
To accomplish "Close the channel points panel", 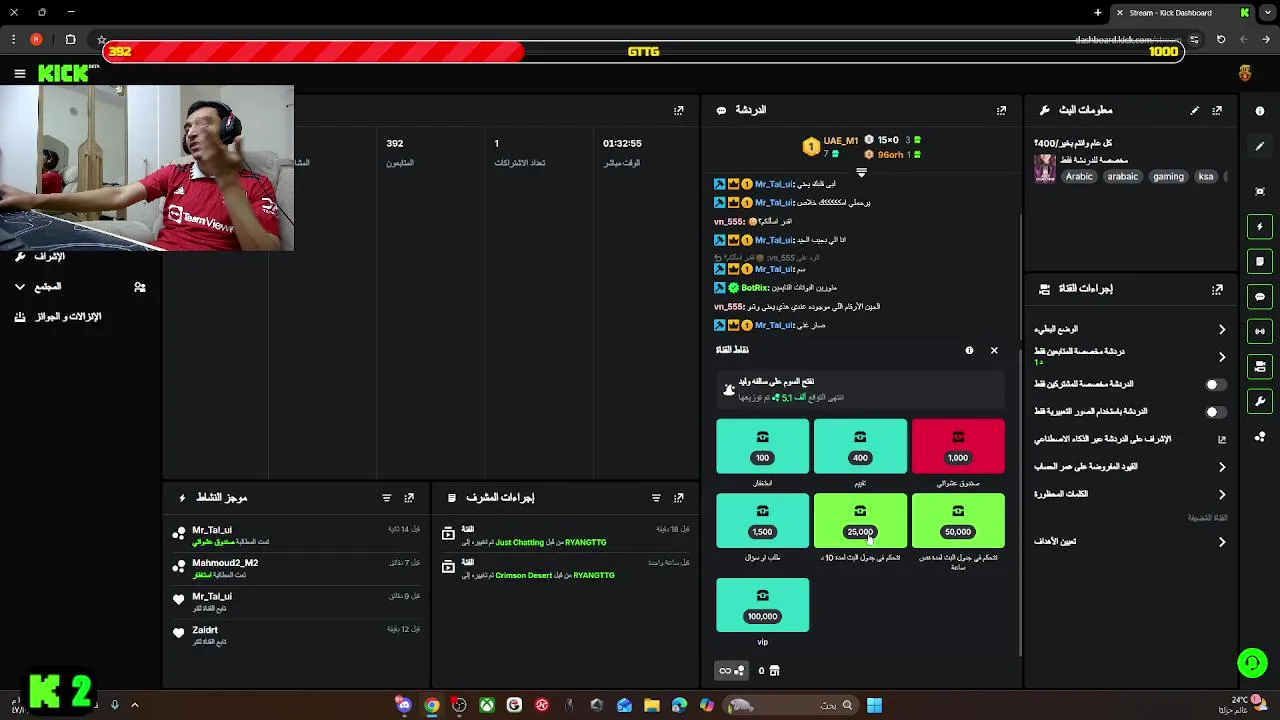I will pyautogui.click(x=994, y=350).
